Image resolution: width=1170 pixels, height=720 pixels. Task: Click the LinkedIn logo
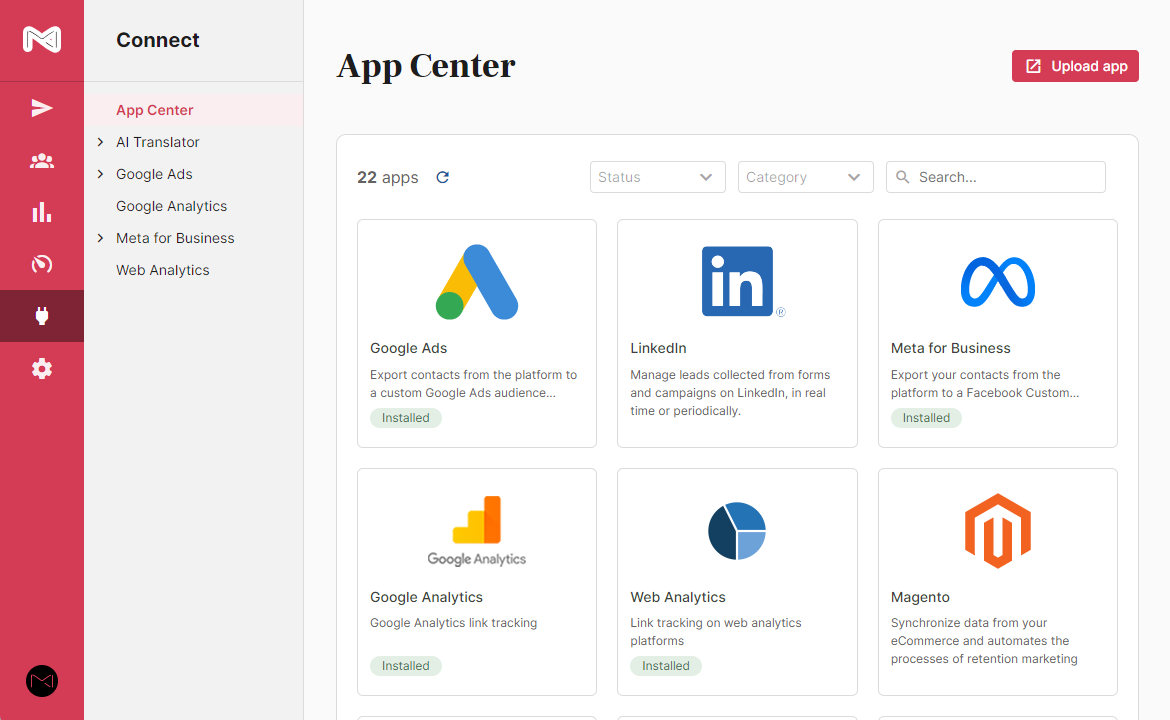click(743, 282)
